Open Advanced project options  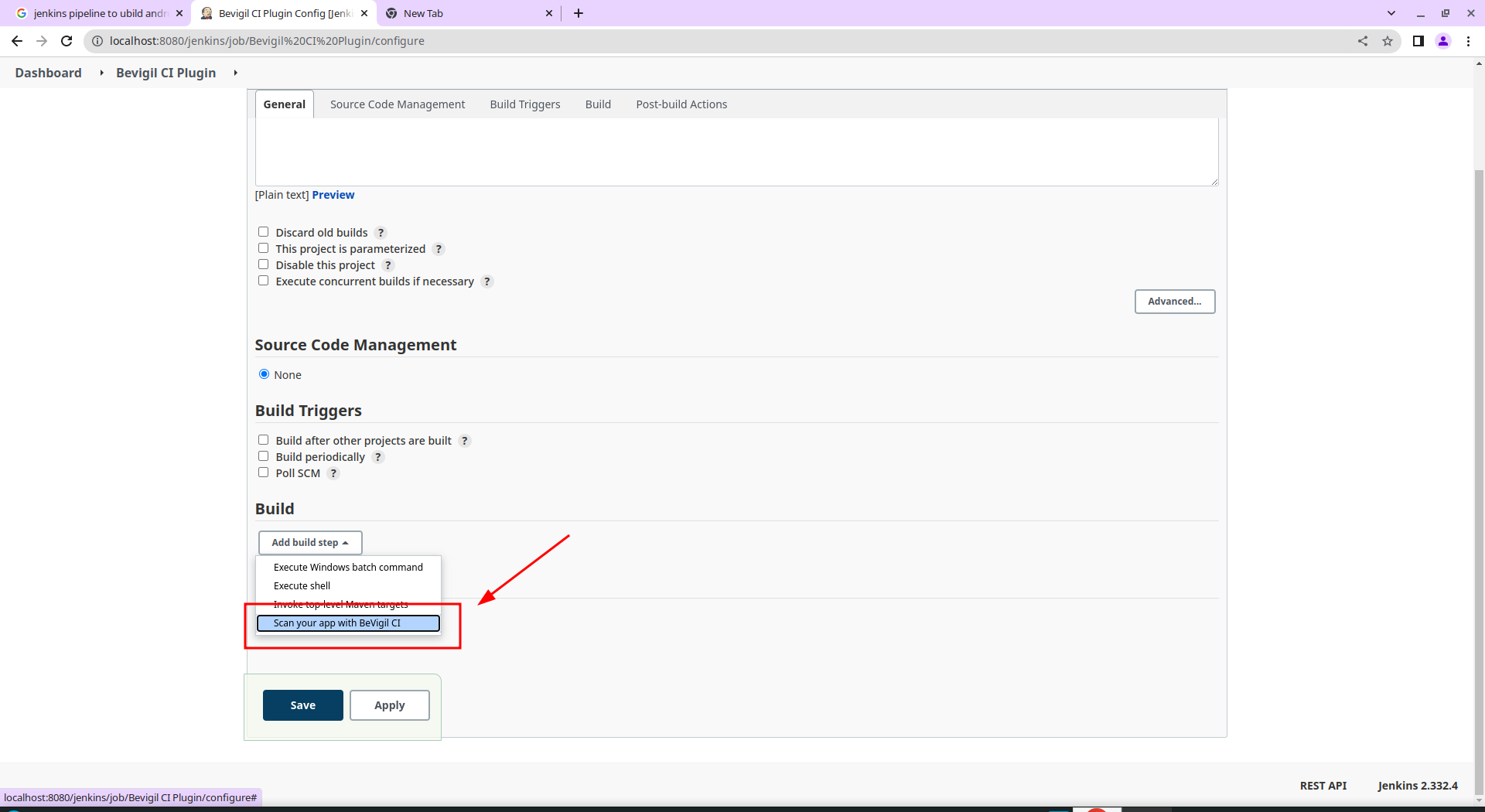[x=1175, y=302]
